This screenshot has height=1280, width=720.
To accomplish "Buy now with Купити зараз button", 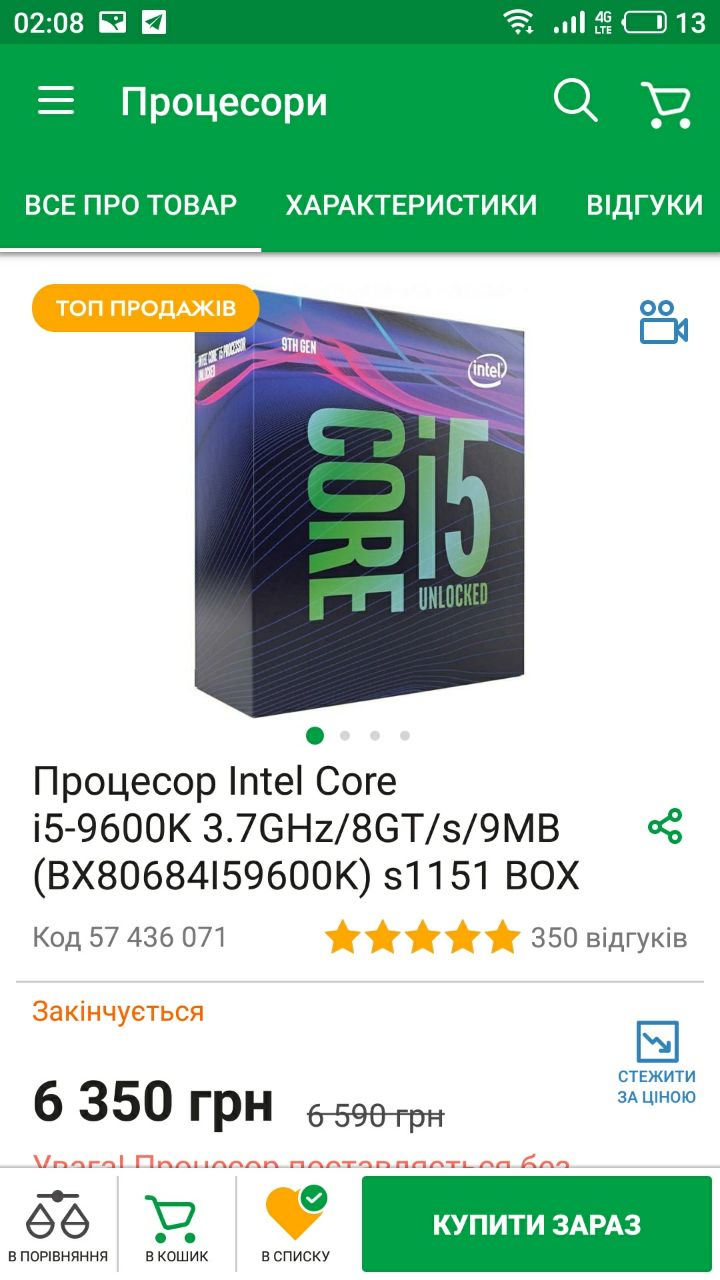I will click(537, 1225).
